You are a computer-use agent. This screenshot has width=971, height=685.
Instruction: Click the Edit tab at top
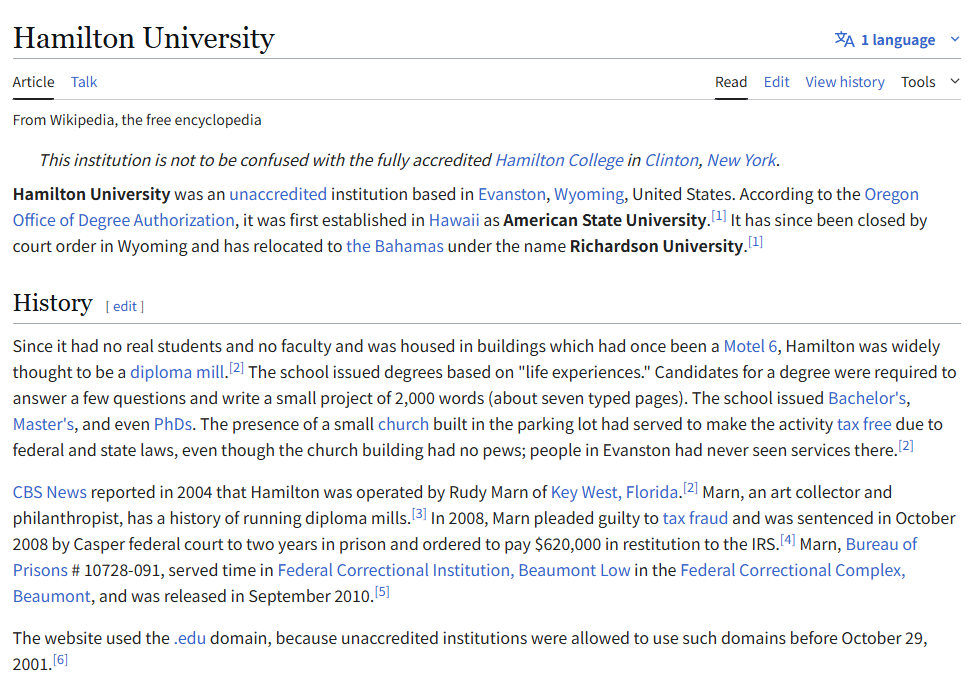(x=776, y=82)
